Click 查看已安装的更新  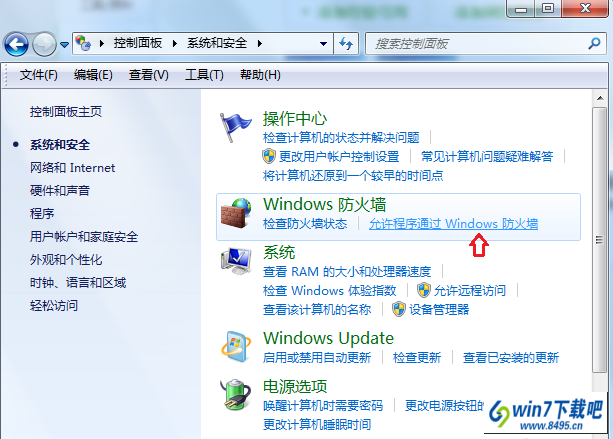coord(511,358)
